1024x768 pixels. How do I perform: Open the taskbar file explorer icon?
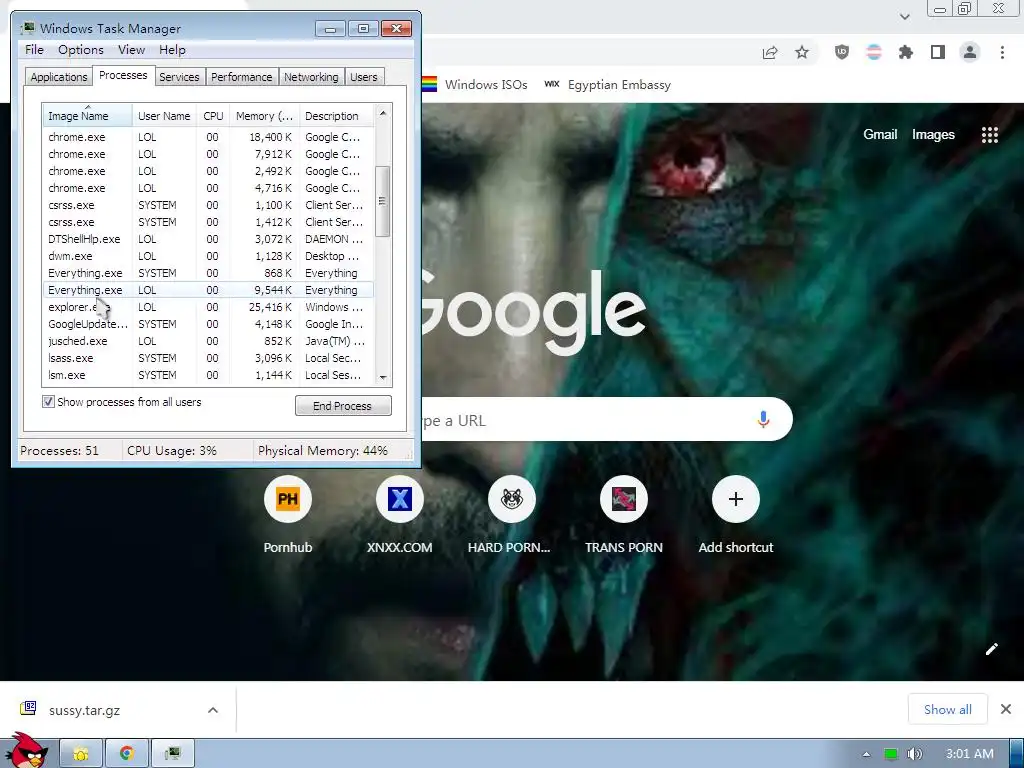[81, 754]
